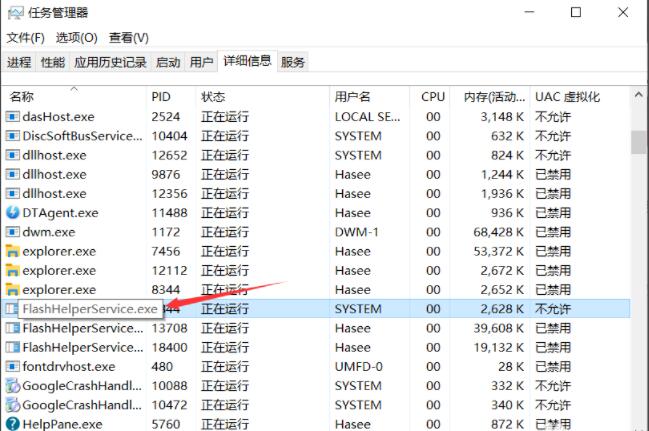649x431 pixels.
Task: Switch to the 服务 tab
Action: click(x=293, y=62)
